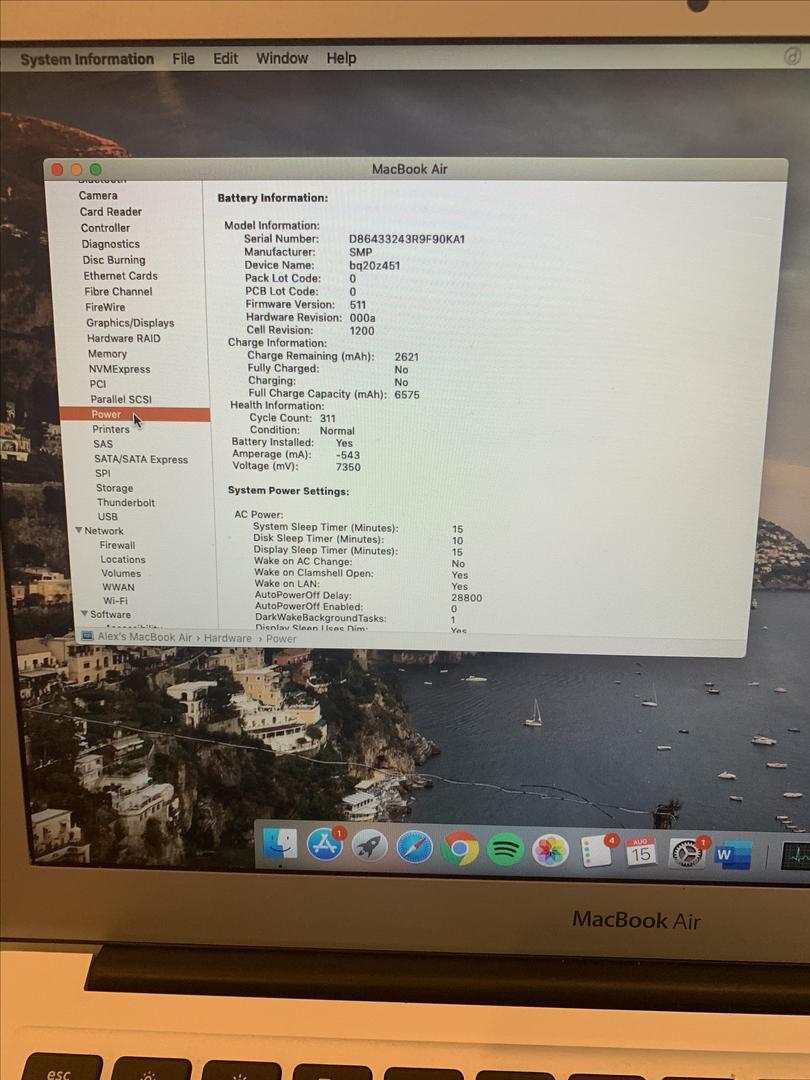Screen dimensions: 810x1080
Task: Click Charge Remaining value 2621
Action: point(406,357)
